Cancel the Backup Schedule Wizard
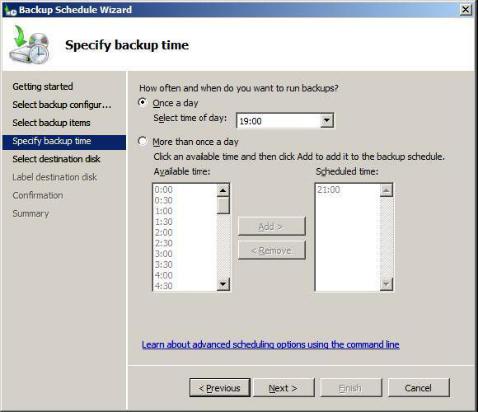This screenshot has width=478, height=412. coord(419,388)
